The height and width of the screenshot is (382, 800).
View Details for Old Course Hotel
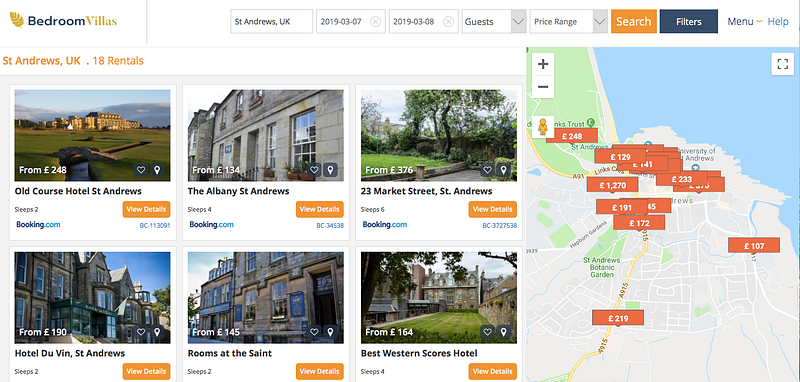tap(146, 209)
